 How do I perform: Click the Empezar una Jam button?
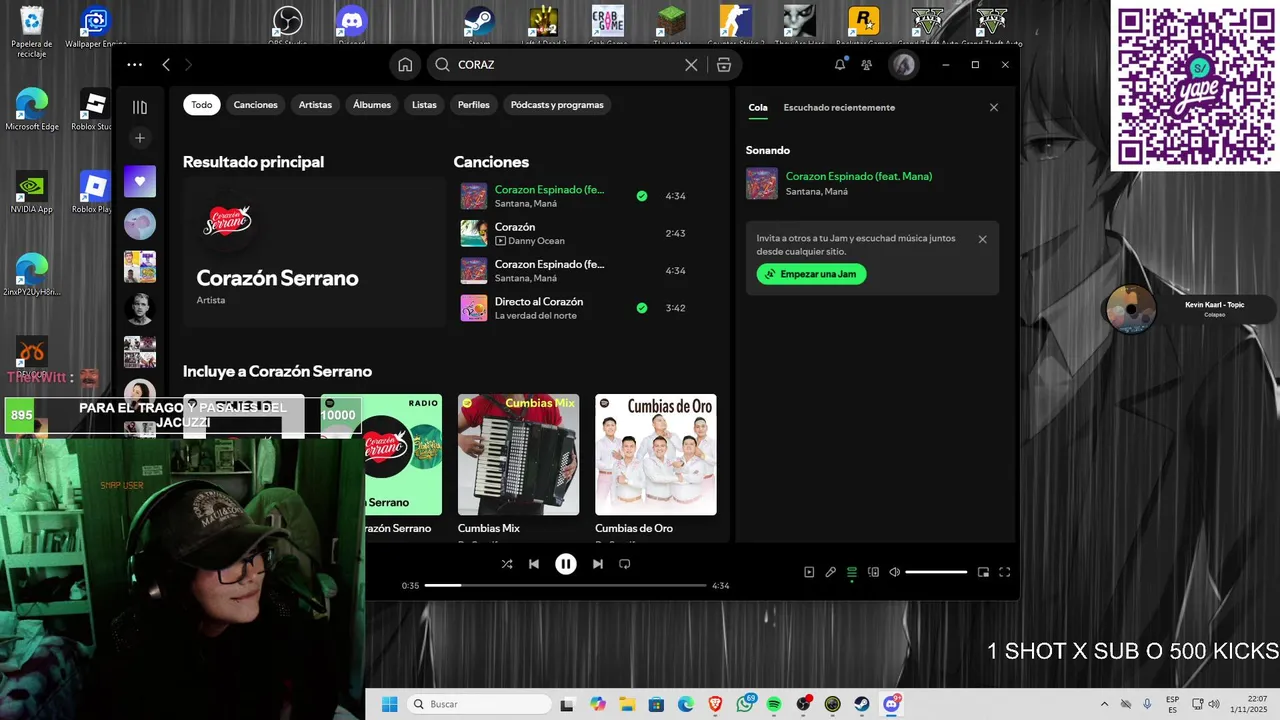click(x=811, y=274)
